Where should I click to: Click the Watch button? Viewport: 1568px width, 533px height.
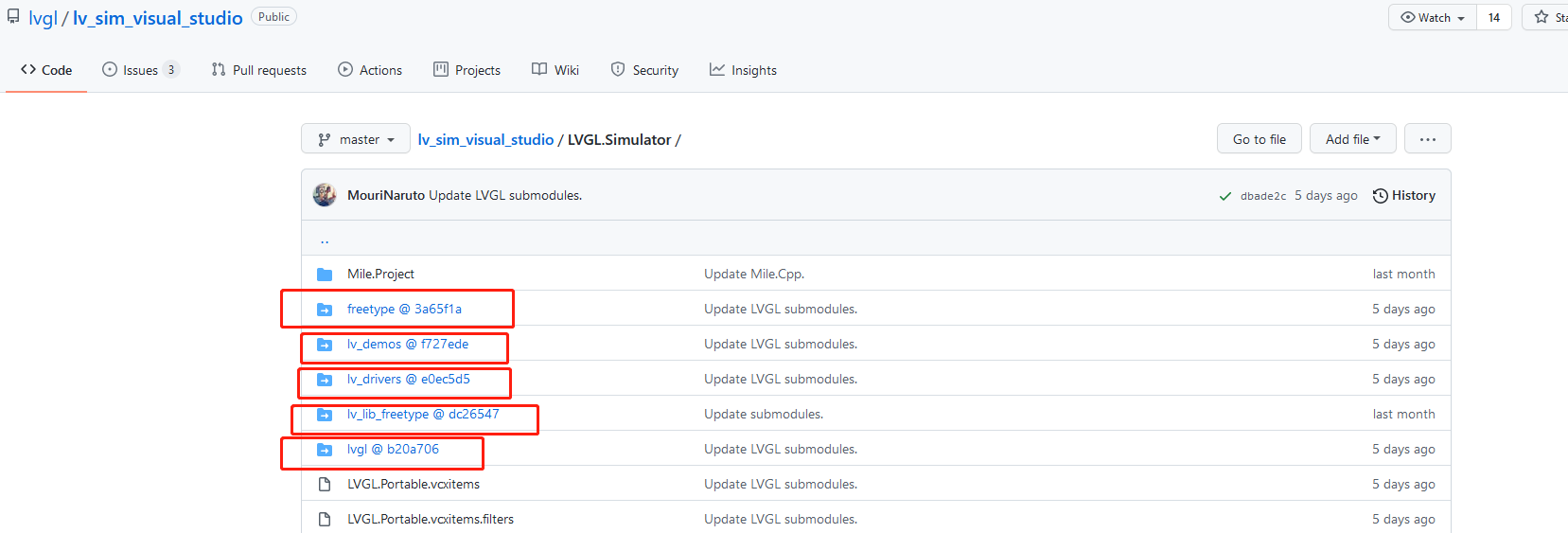click(1433, 17)
